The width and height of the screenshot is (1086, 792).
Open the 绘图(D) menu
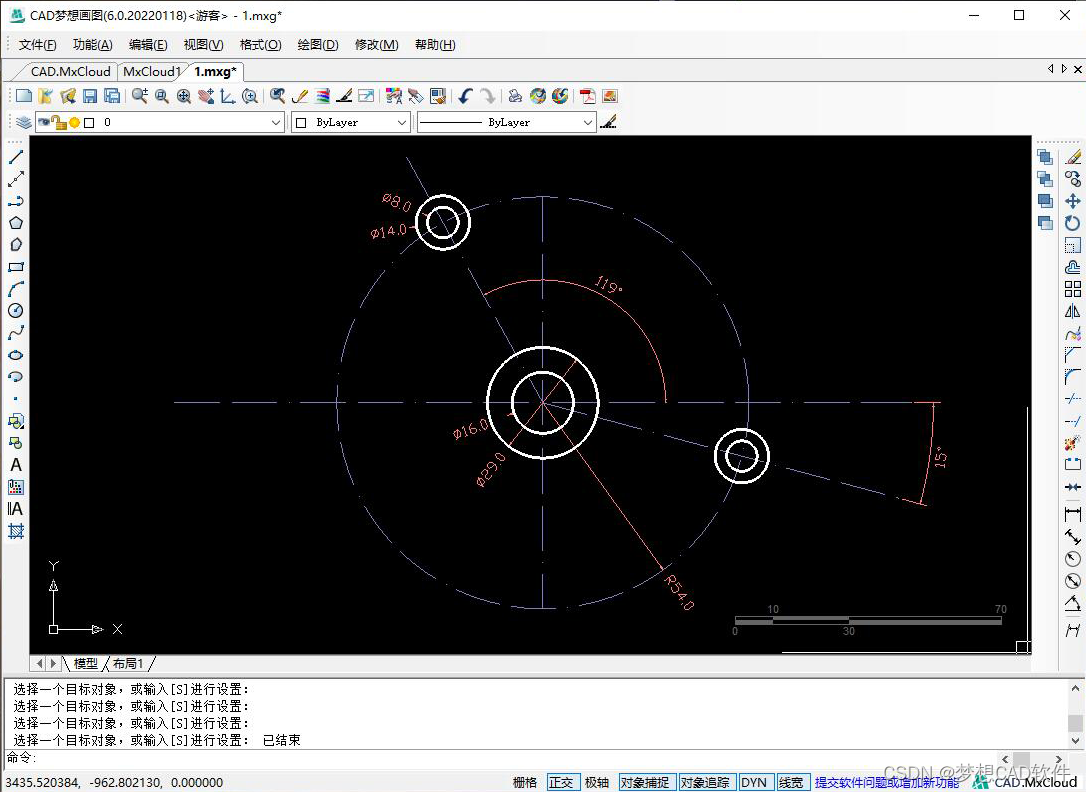coord(318,45)
